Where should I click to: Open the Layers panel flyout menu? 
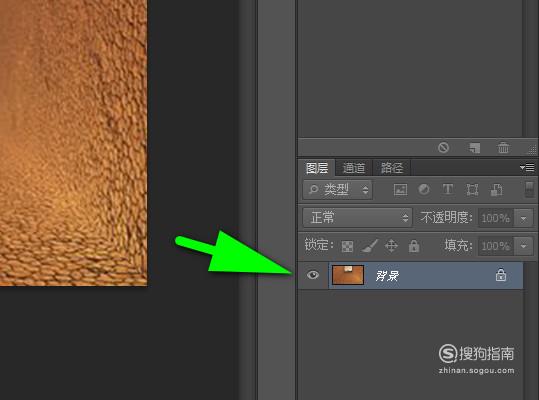tap(527, 168)
